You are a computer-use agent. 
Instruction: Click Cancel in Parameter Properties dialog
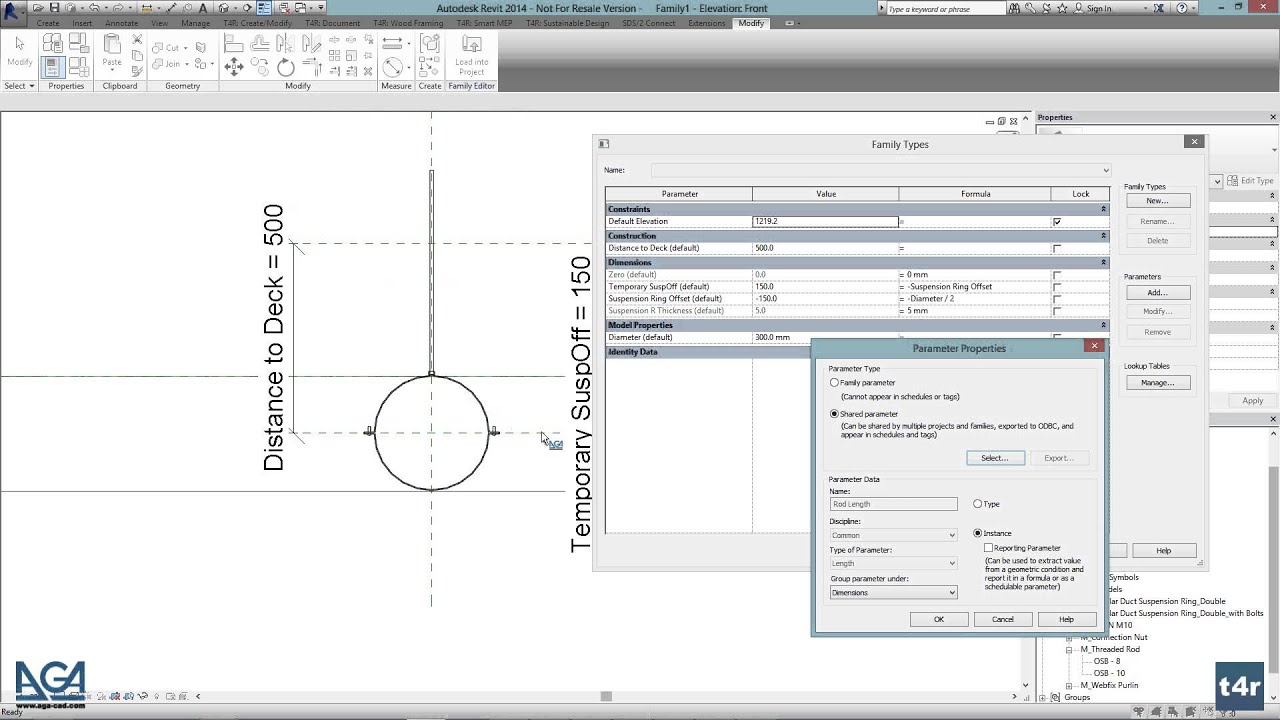tap(1002, 619)
